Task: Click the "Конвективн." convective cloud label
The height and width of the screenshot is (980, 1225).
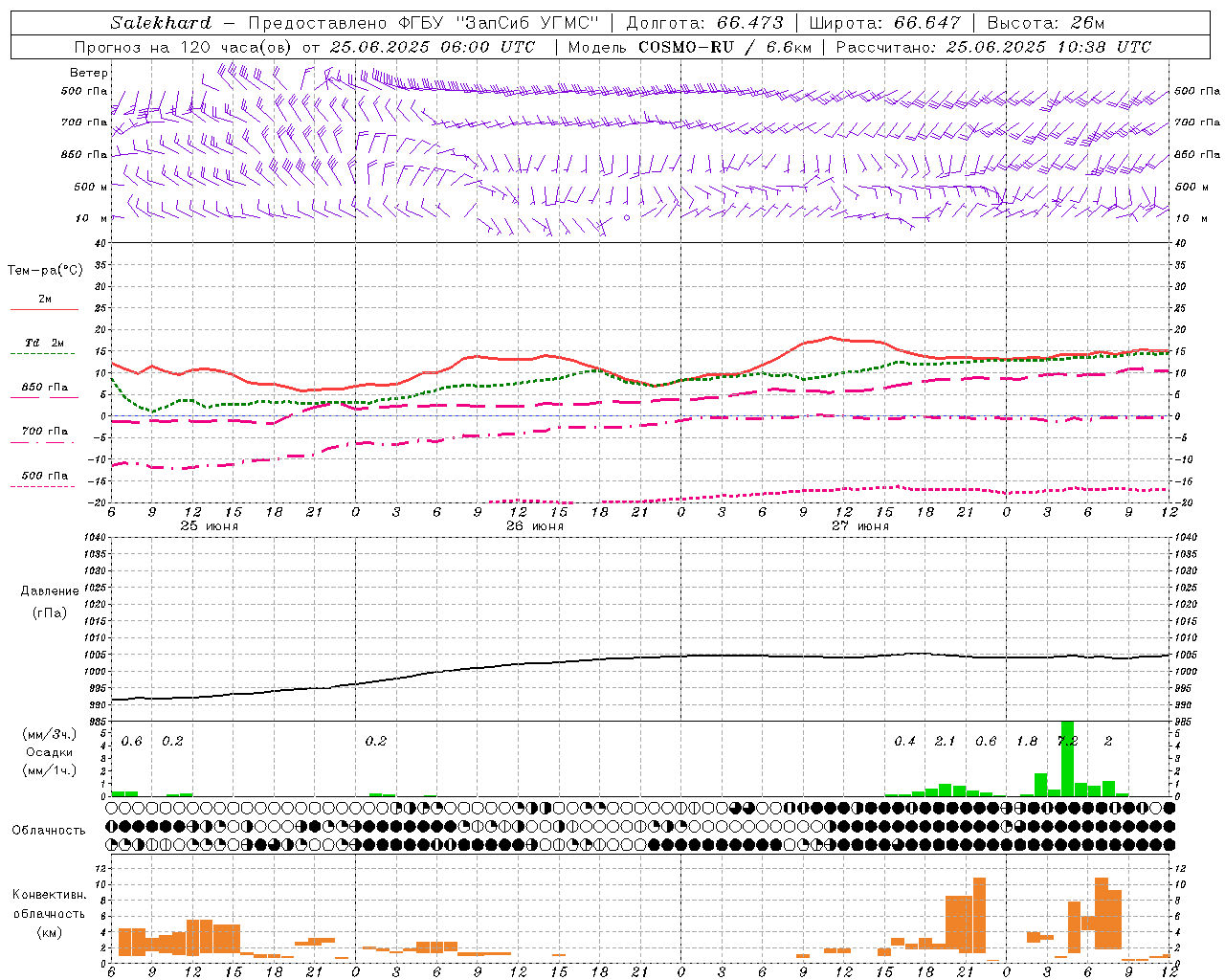Action: [49, 895]
